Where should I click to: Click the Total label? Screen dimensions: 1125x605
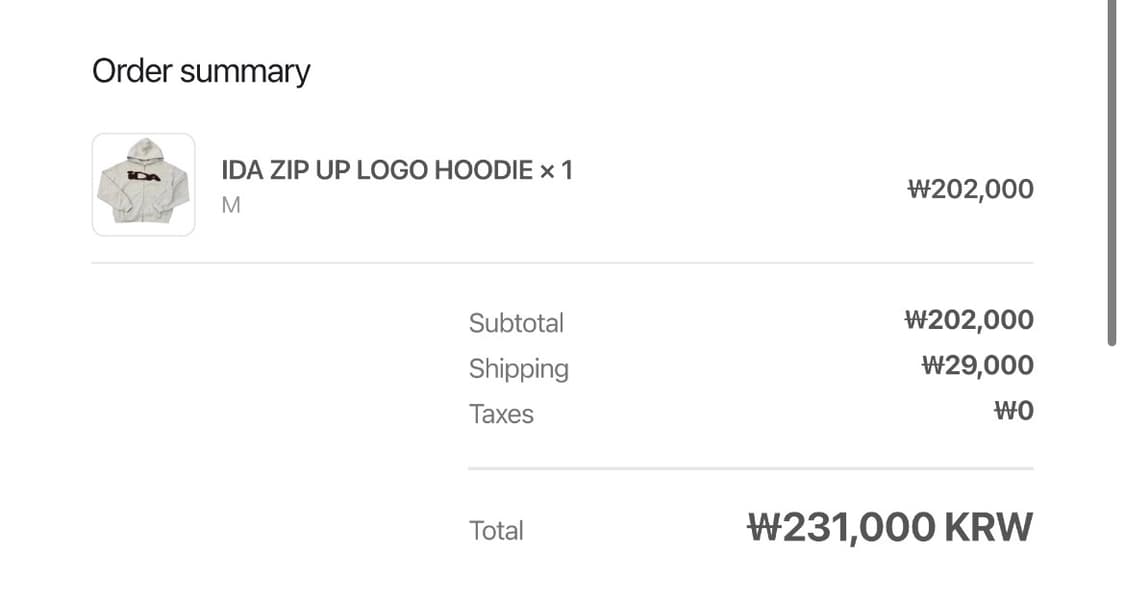tap(496, 530)
